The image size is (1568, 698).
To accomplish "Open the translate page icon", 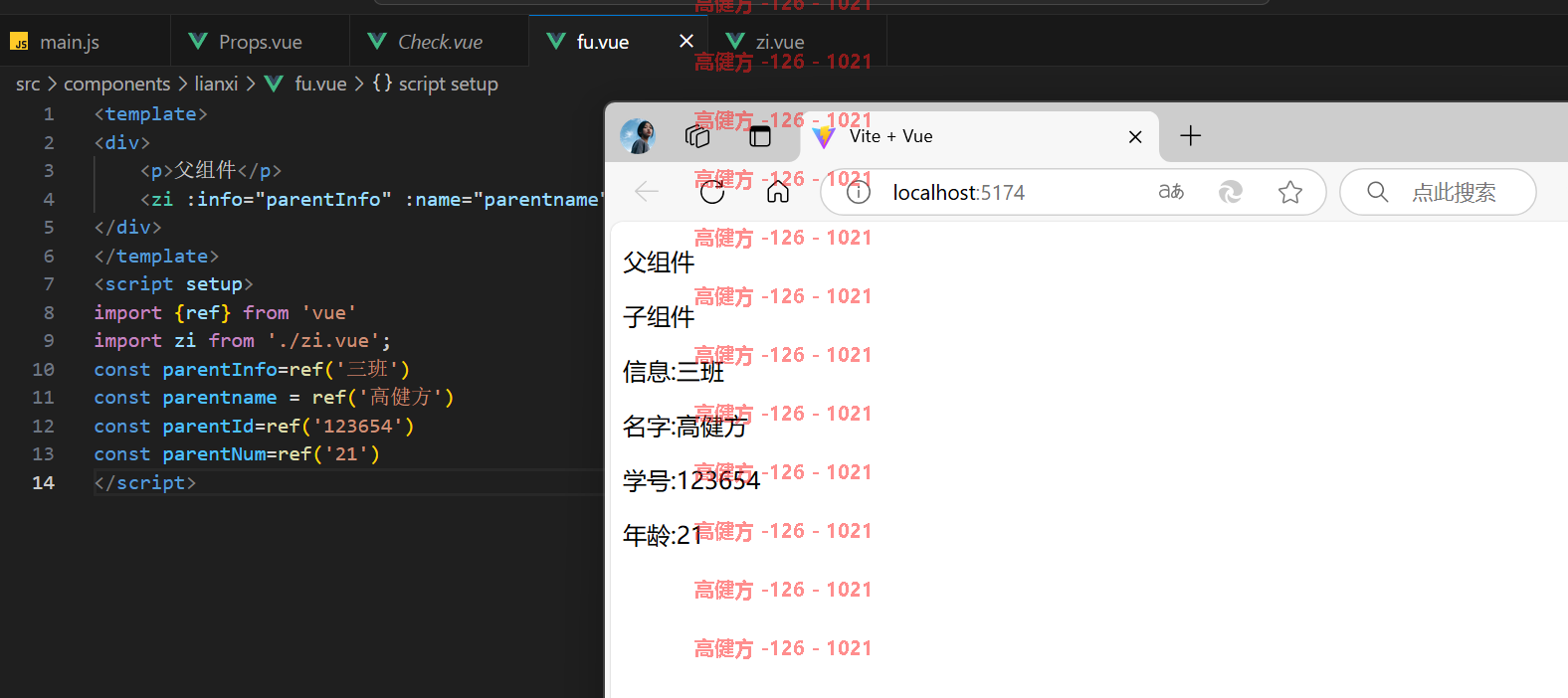I will point(1171,191).
